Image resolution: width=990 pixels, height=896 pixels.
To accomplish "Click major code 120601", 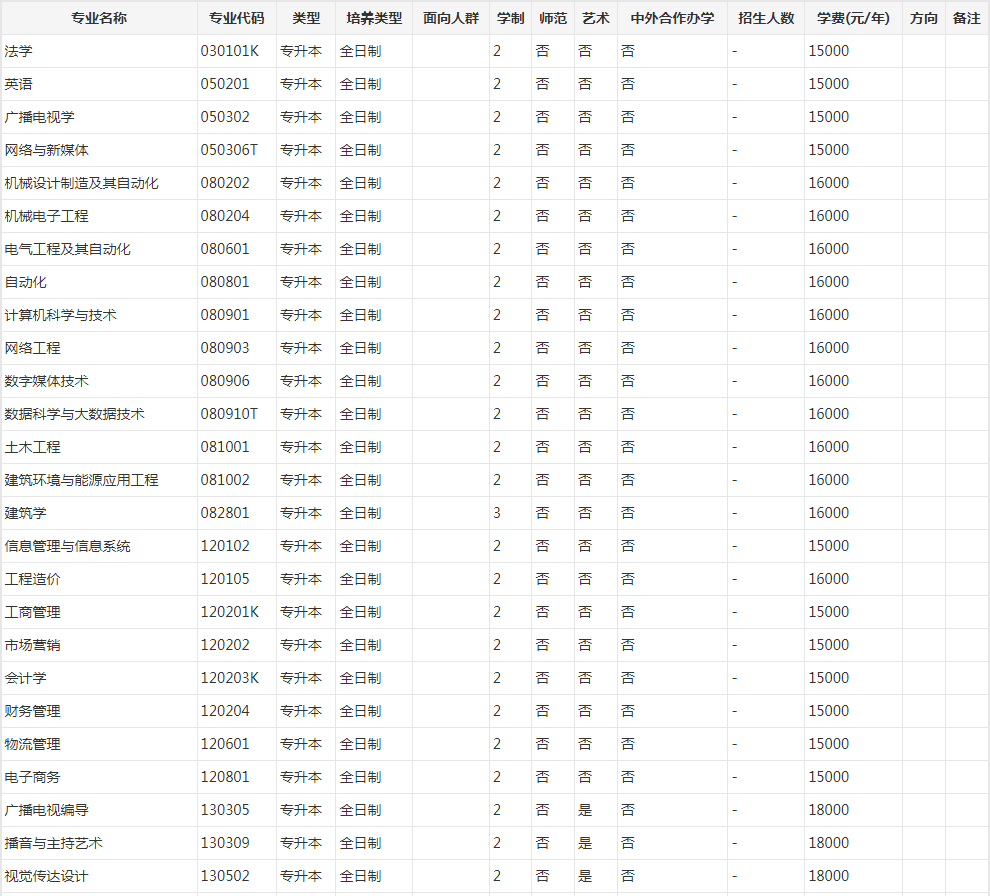I will [x=225, y=744].
